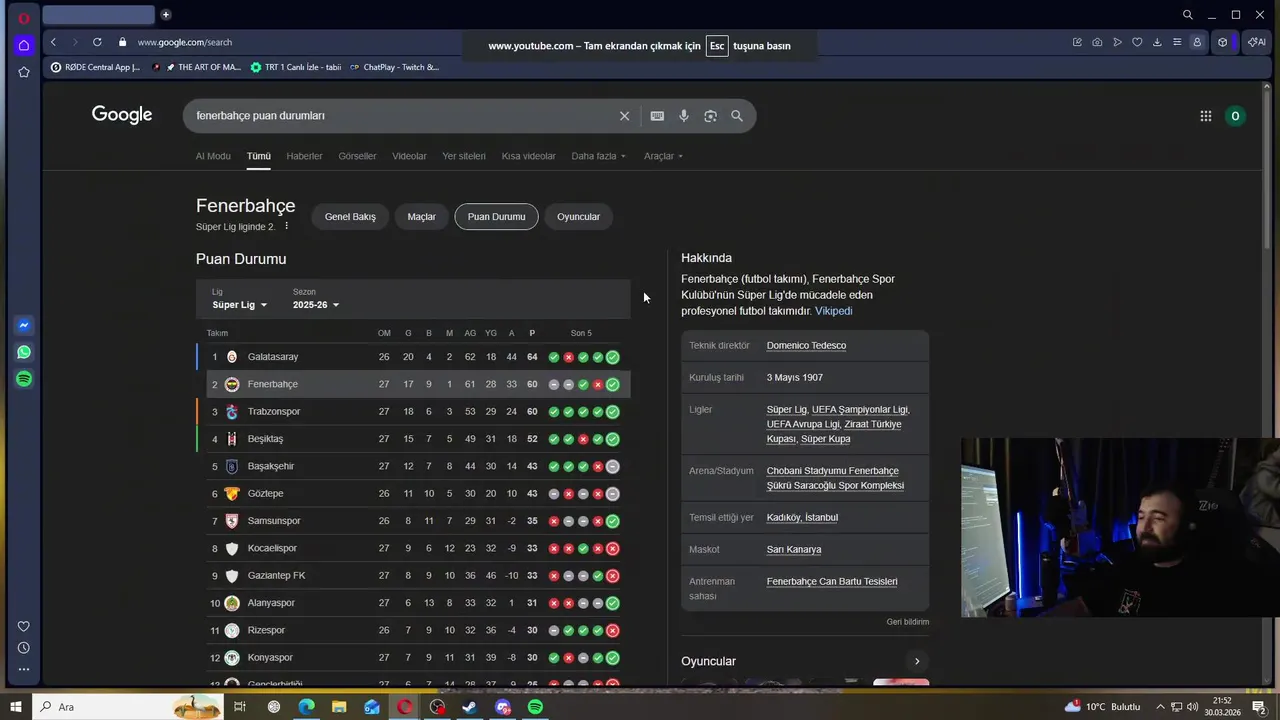Viewport: 1280px width, 720px height.
Task: Open the three-dot menu next to Süper Lig liginde
Action: tap(286, 226)
